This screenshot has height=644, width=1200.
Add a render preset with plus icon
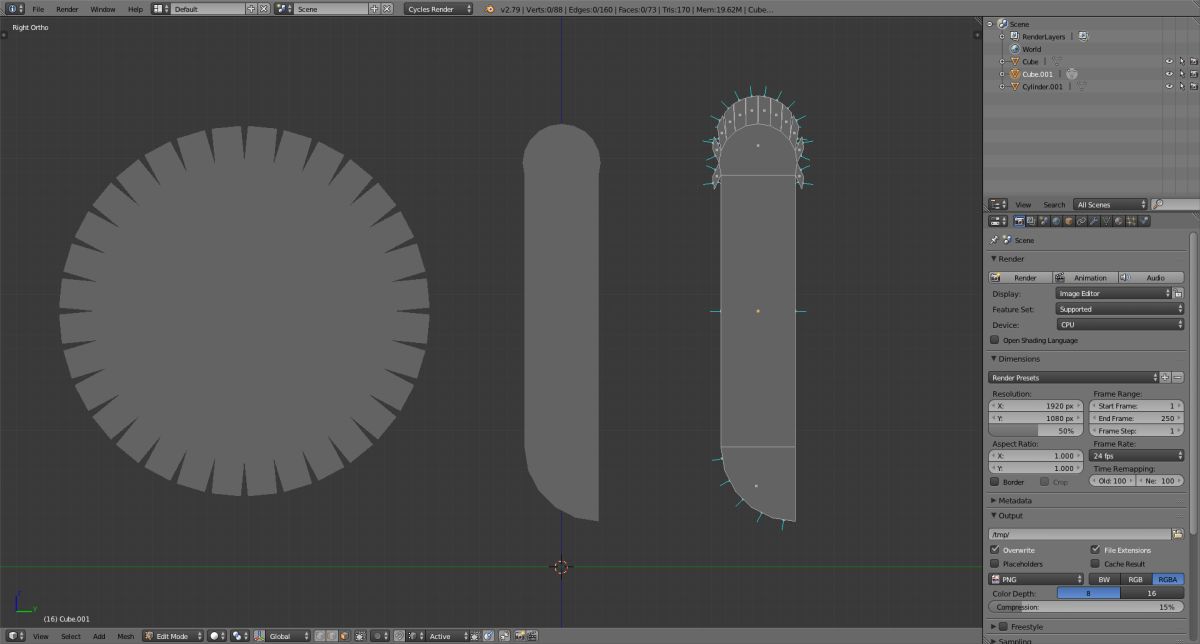click(x=1165, y=378)
